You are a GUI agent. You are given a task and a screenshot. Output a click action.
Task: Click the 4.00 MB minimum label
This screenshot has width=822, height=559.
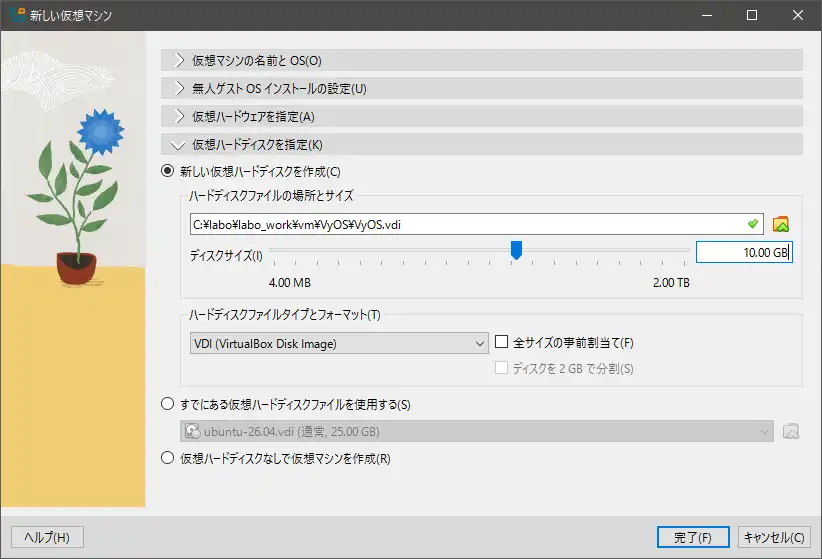coord(290,283)
